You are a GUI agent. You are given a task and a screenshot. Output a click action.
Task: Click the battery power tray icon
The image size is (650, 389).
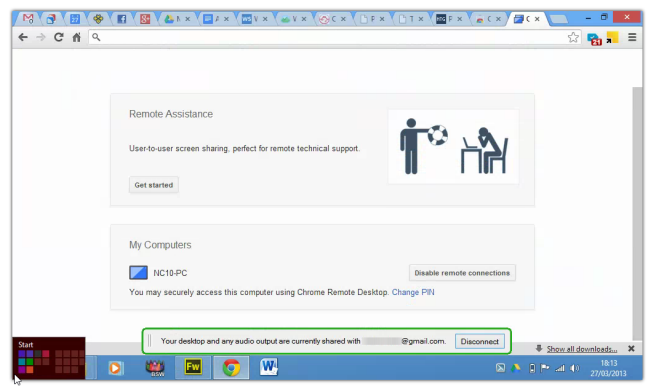click(532, 368)
